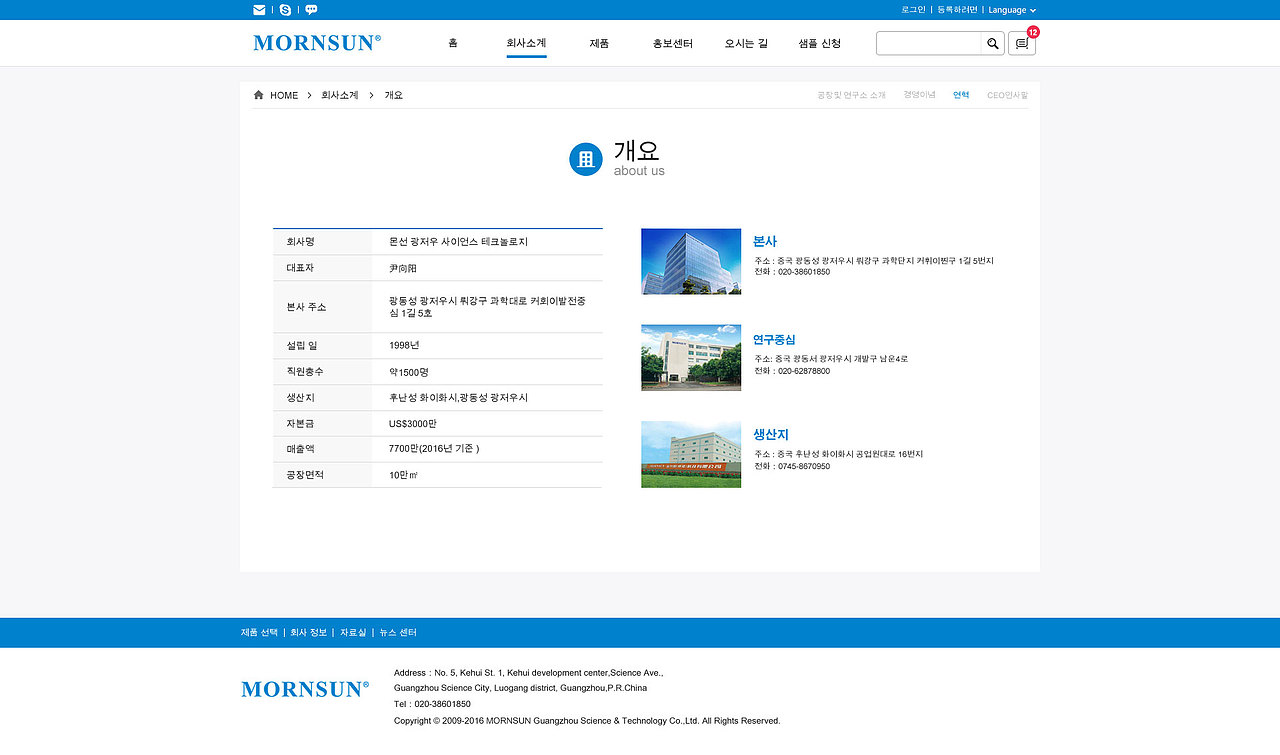Click 회사소개 in the breadcrumb trail
1280x755 pixels.
[x=340, y=96]
